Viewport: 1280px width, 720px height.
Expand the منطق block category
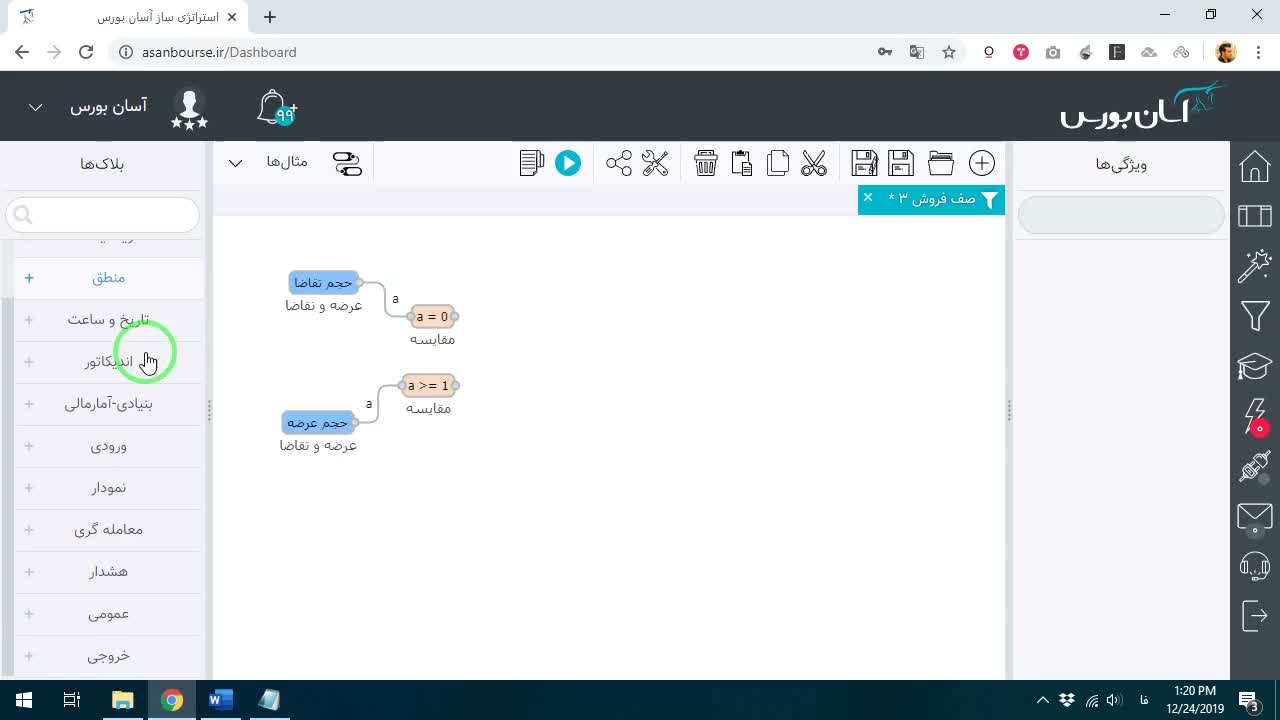pyautogui.click(x=108, y=278)
